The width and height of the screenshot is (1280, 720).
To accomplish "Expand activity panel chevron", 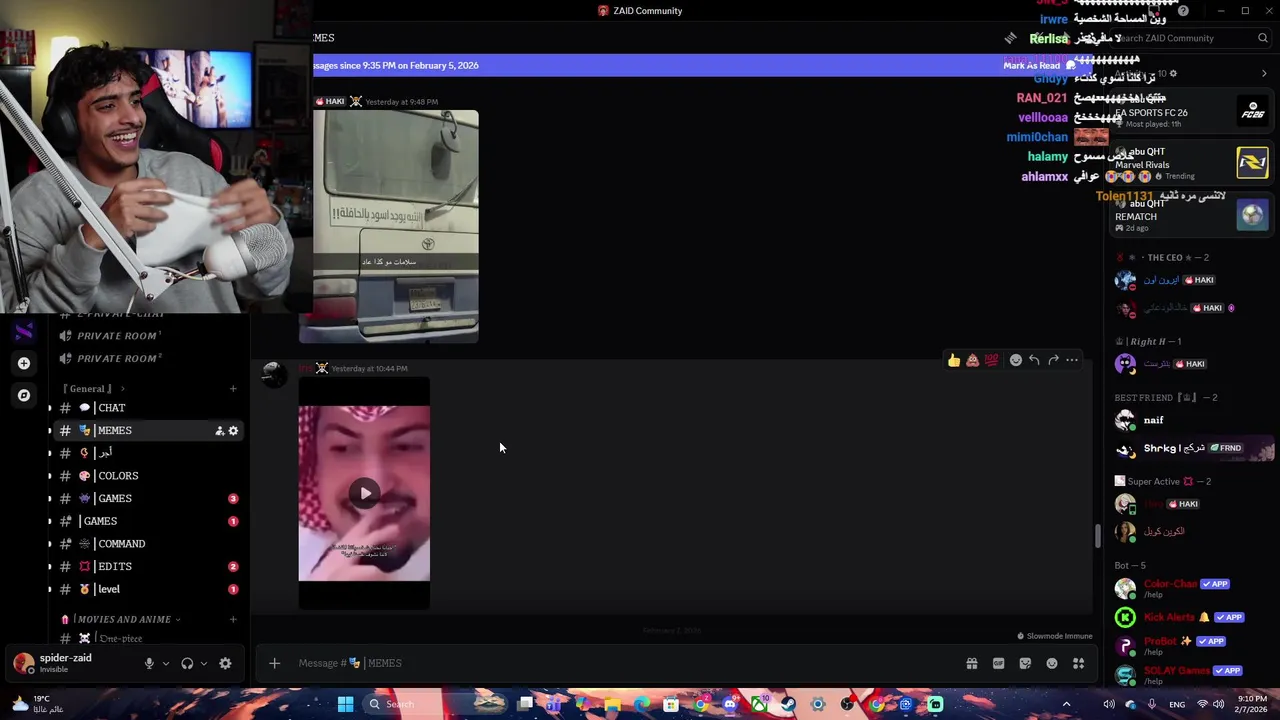I will (x=1264, y=73).
